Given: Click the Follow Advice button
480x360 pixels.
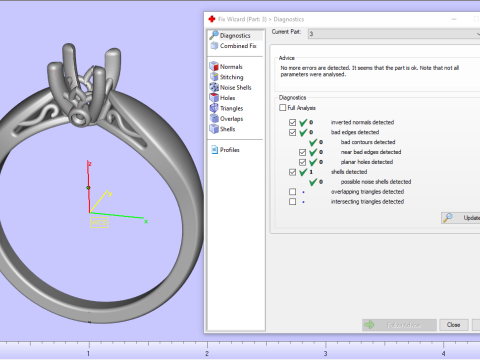Looking at the screenshot, I should pyautogui.click(x=399, y=325).
